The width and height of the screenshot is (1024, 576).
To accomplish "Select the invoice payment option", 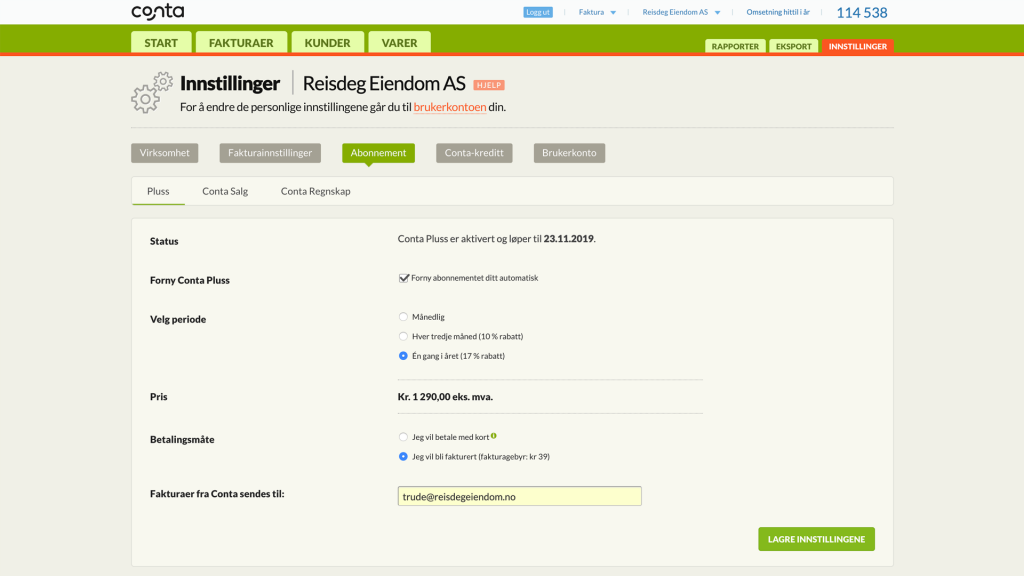I will (403, 456).
